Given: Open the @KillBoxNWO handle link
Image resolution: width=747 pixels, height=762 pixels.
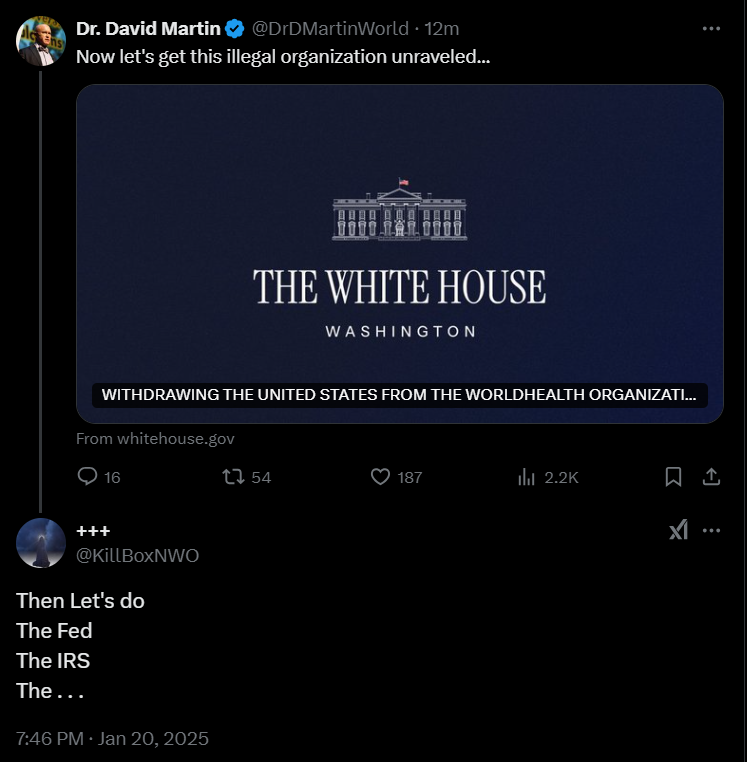Looking at the screenshot, I should (138, 555).
